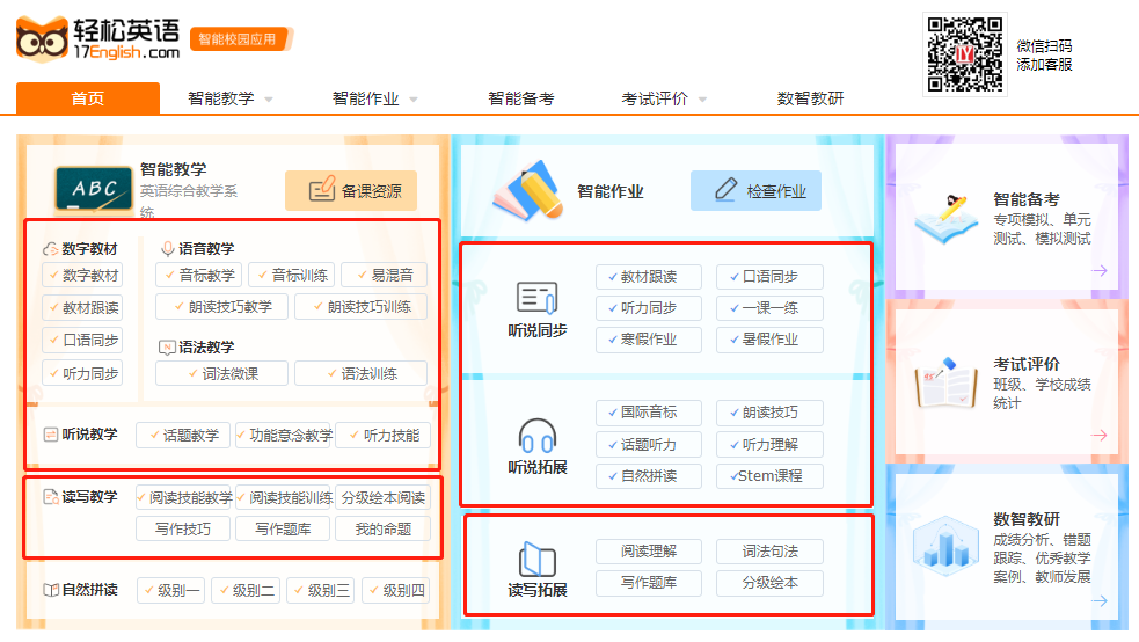Click the pencil and books 智能作业 icon
1139x642 pixels.
[x=527, y=191]
